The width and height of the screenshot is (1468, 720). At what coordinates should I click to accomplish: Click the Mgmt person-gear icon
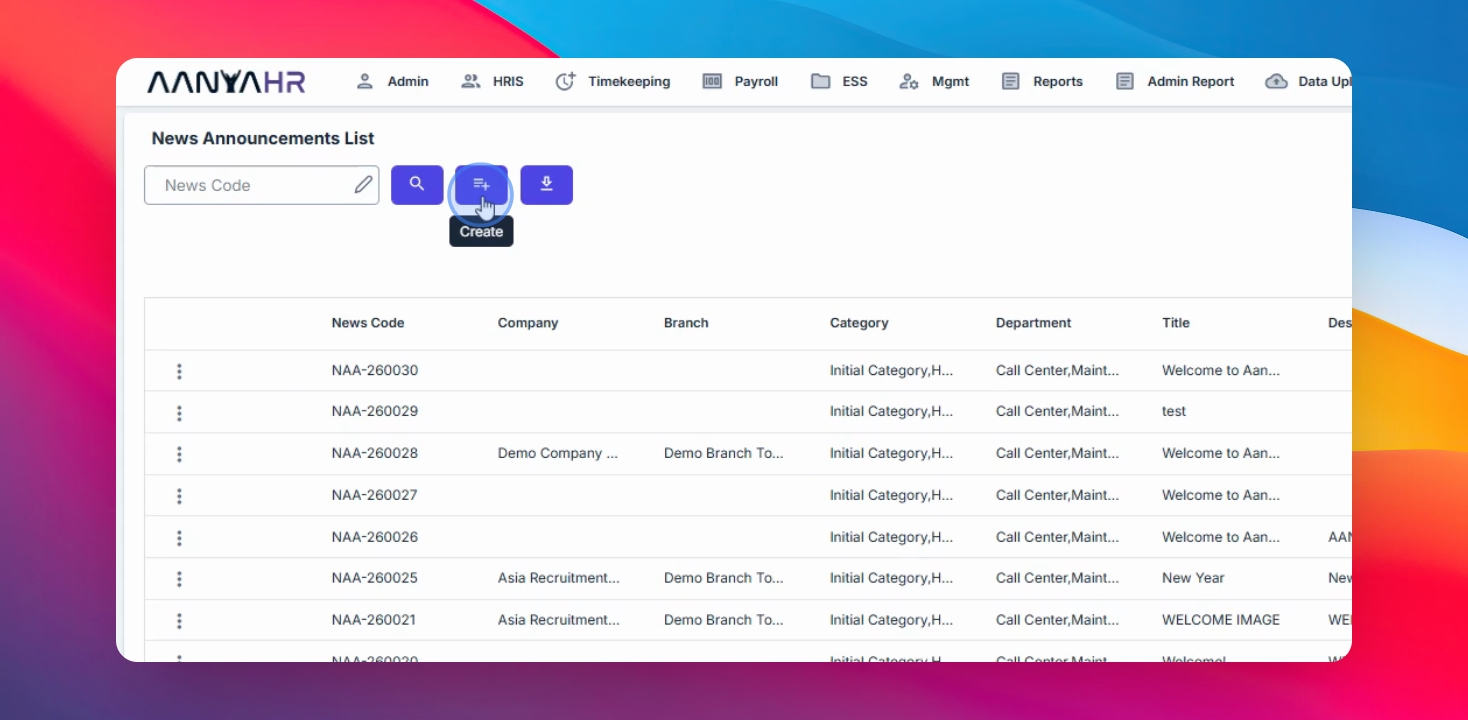pos(909,82)
